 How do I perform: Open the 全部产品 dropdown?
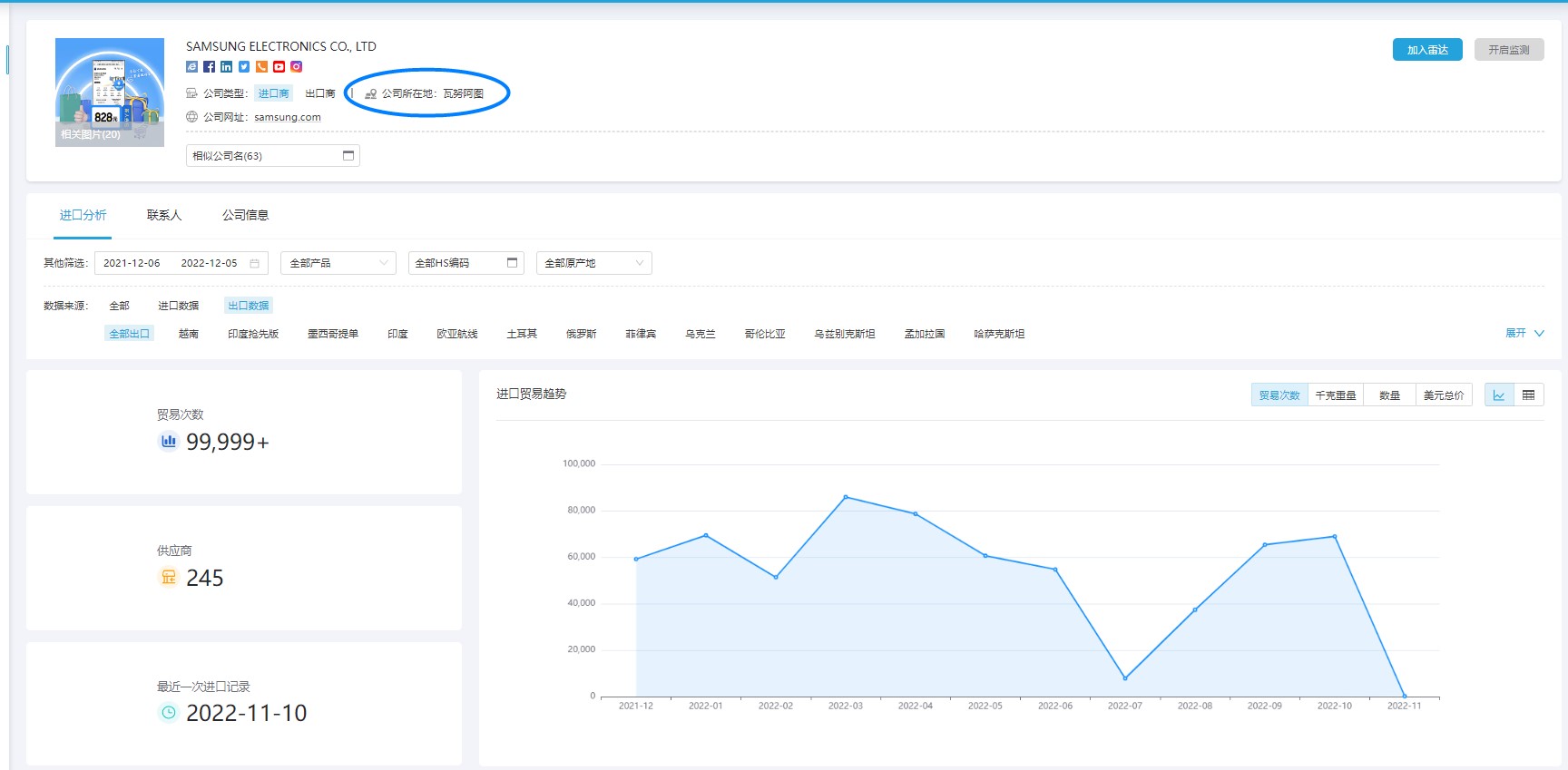point(338,263)
